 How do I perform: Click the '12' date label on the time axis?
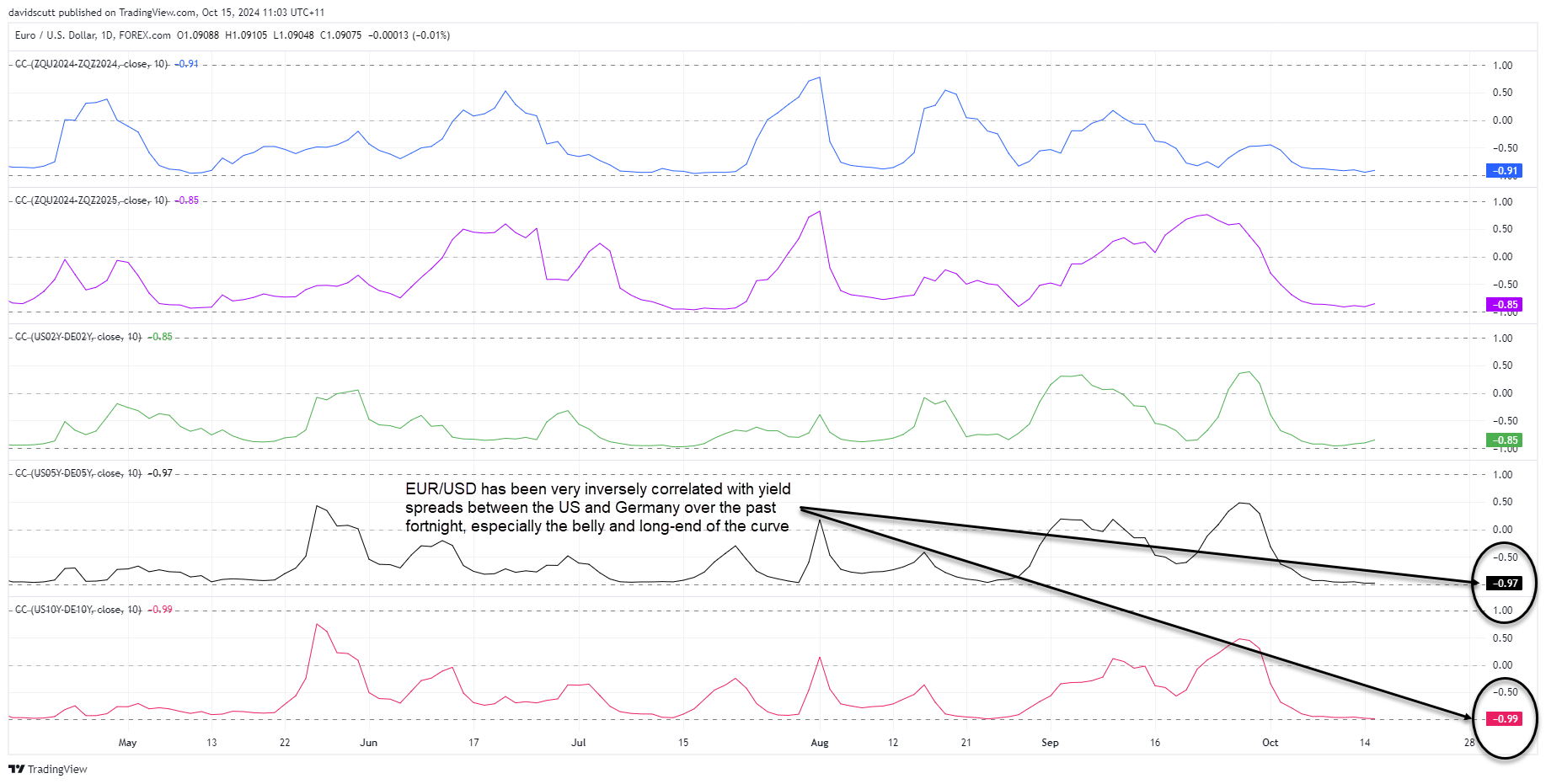893,743
